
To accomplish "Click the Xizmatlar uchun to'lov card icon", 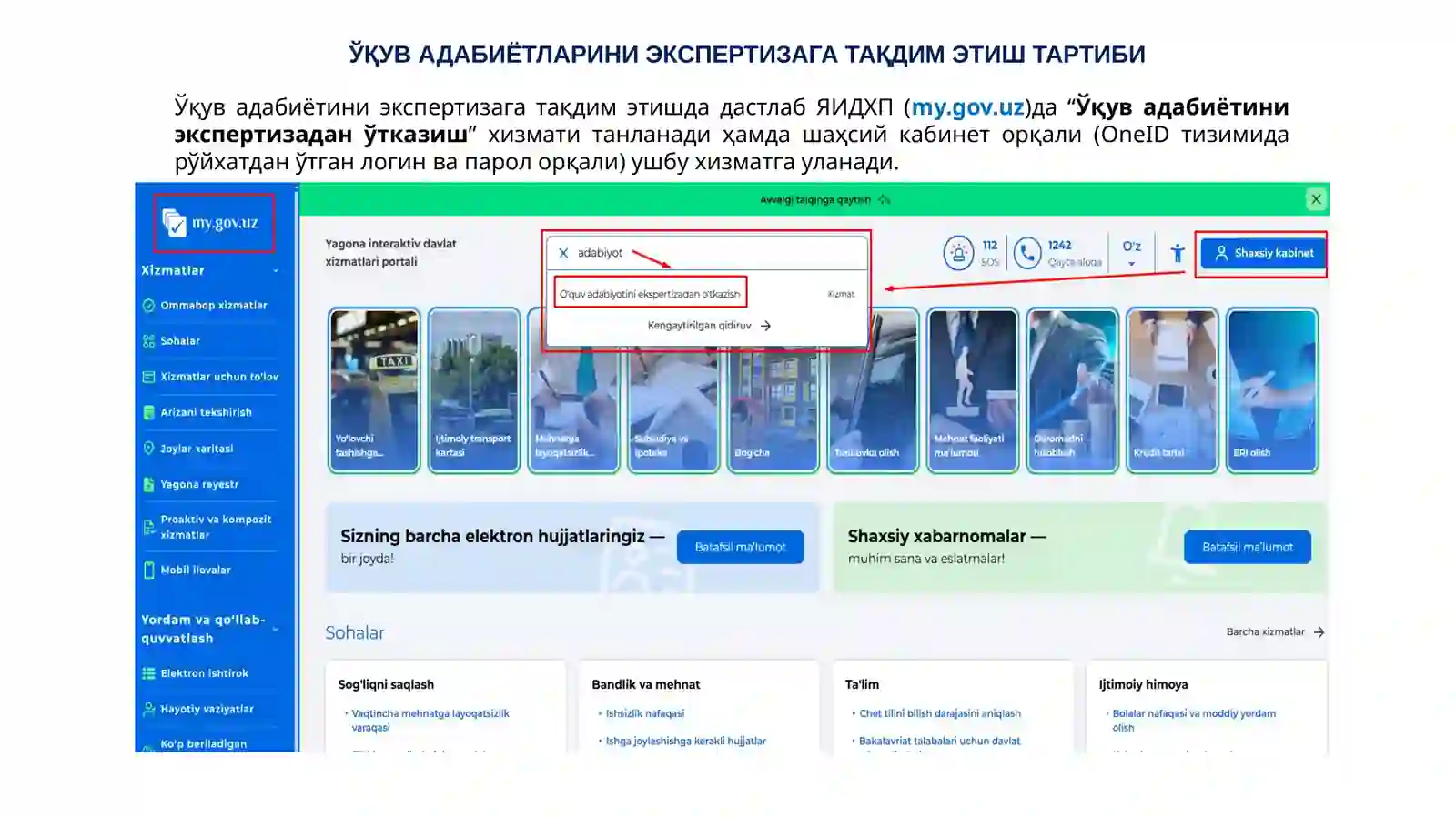I will 148,377.
